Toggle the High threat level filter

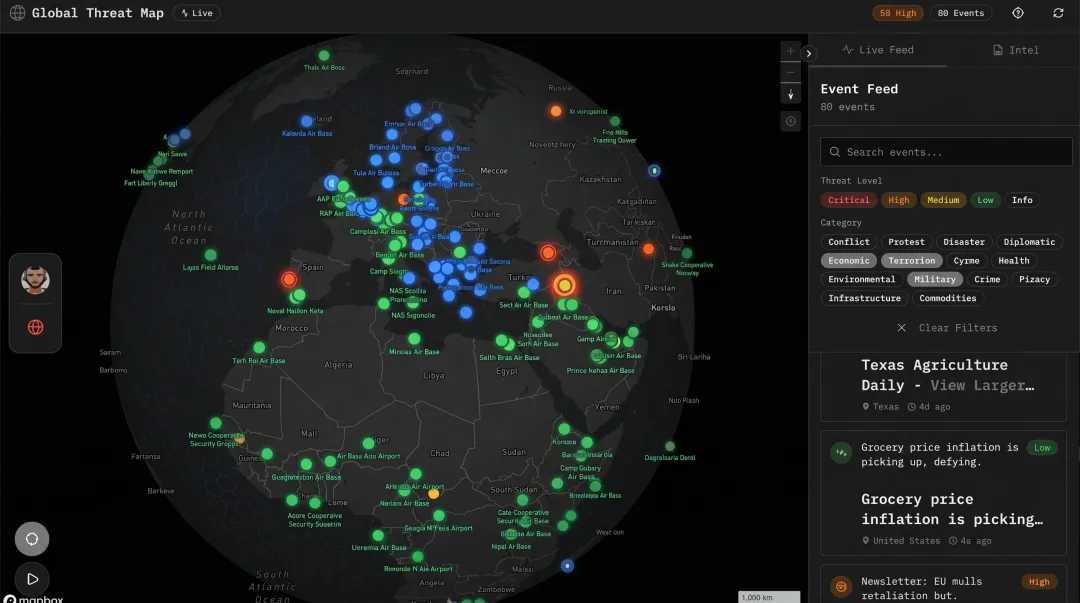(x=898, y=200)
